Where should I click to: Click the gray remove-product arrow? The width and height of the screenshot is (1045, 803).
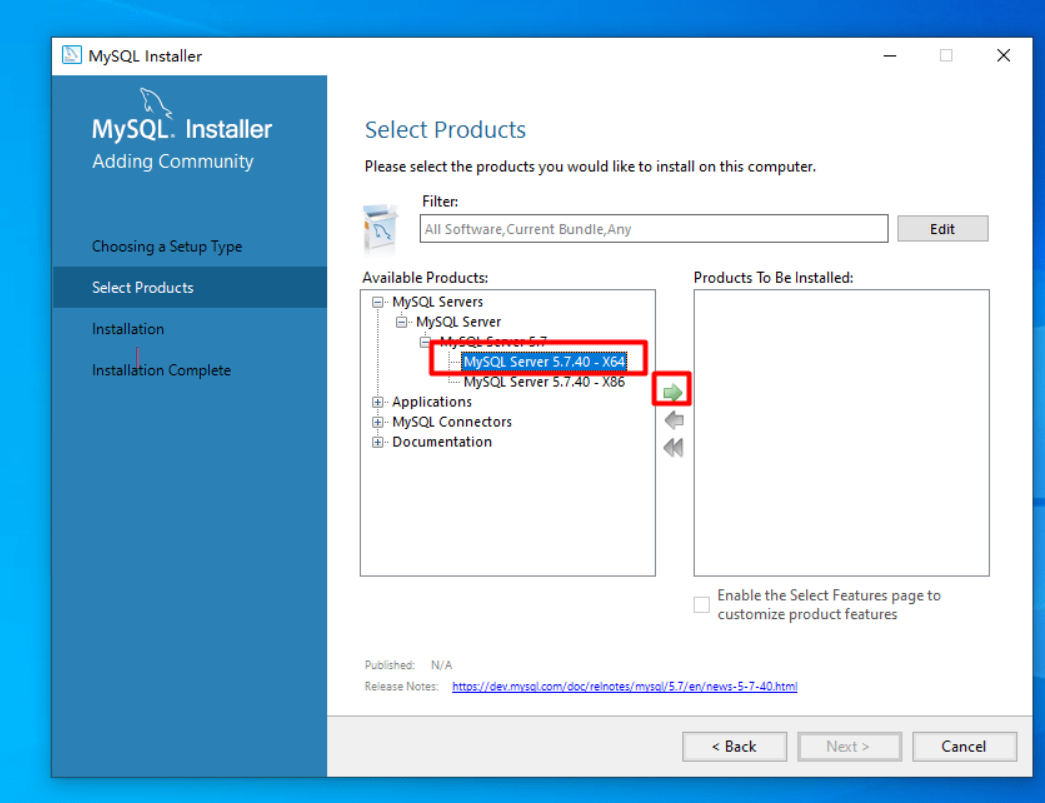674,420
